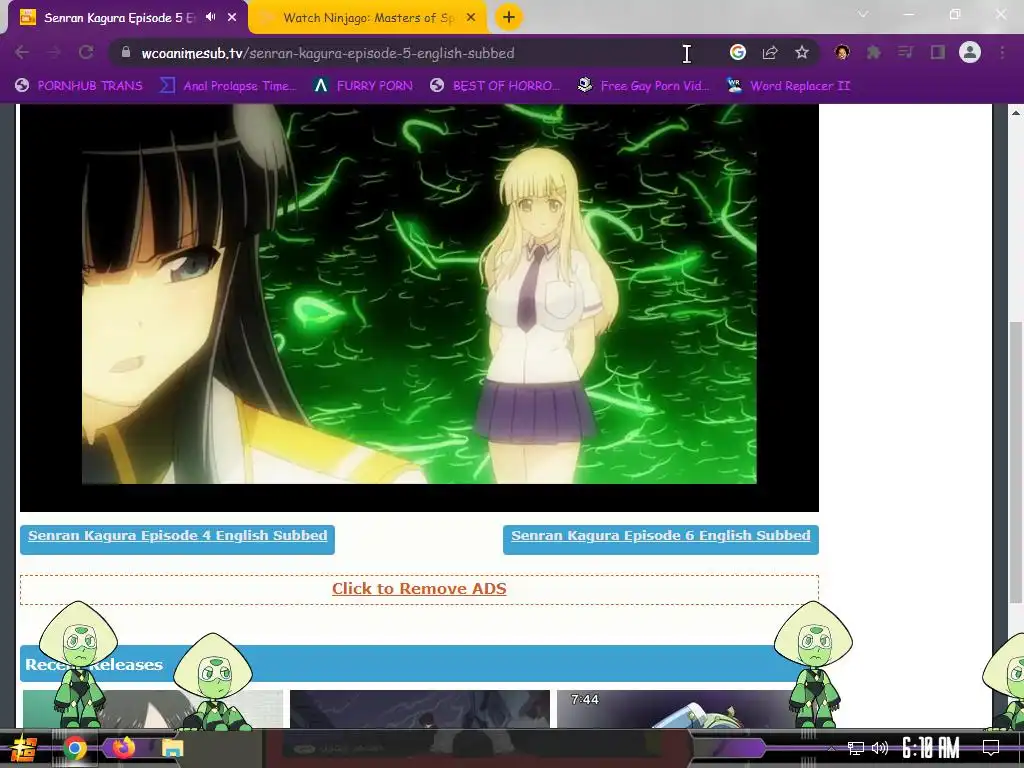Open PORNHUB TRANS bookmark

pos(79,86)
